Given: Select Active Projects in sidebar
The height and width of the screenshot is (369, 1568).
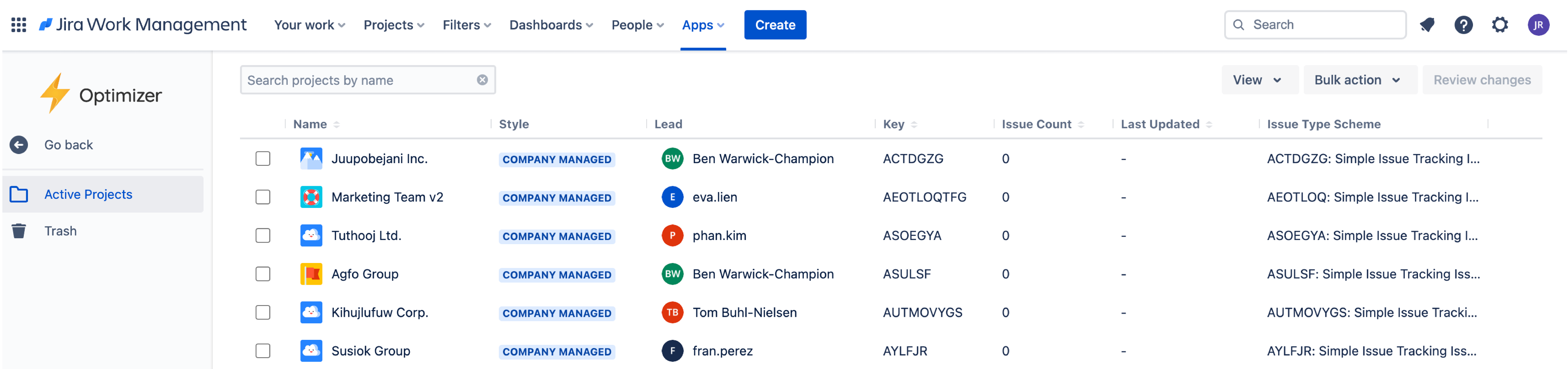Looking at the screenshot, I should [x=88, y=195].
